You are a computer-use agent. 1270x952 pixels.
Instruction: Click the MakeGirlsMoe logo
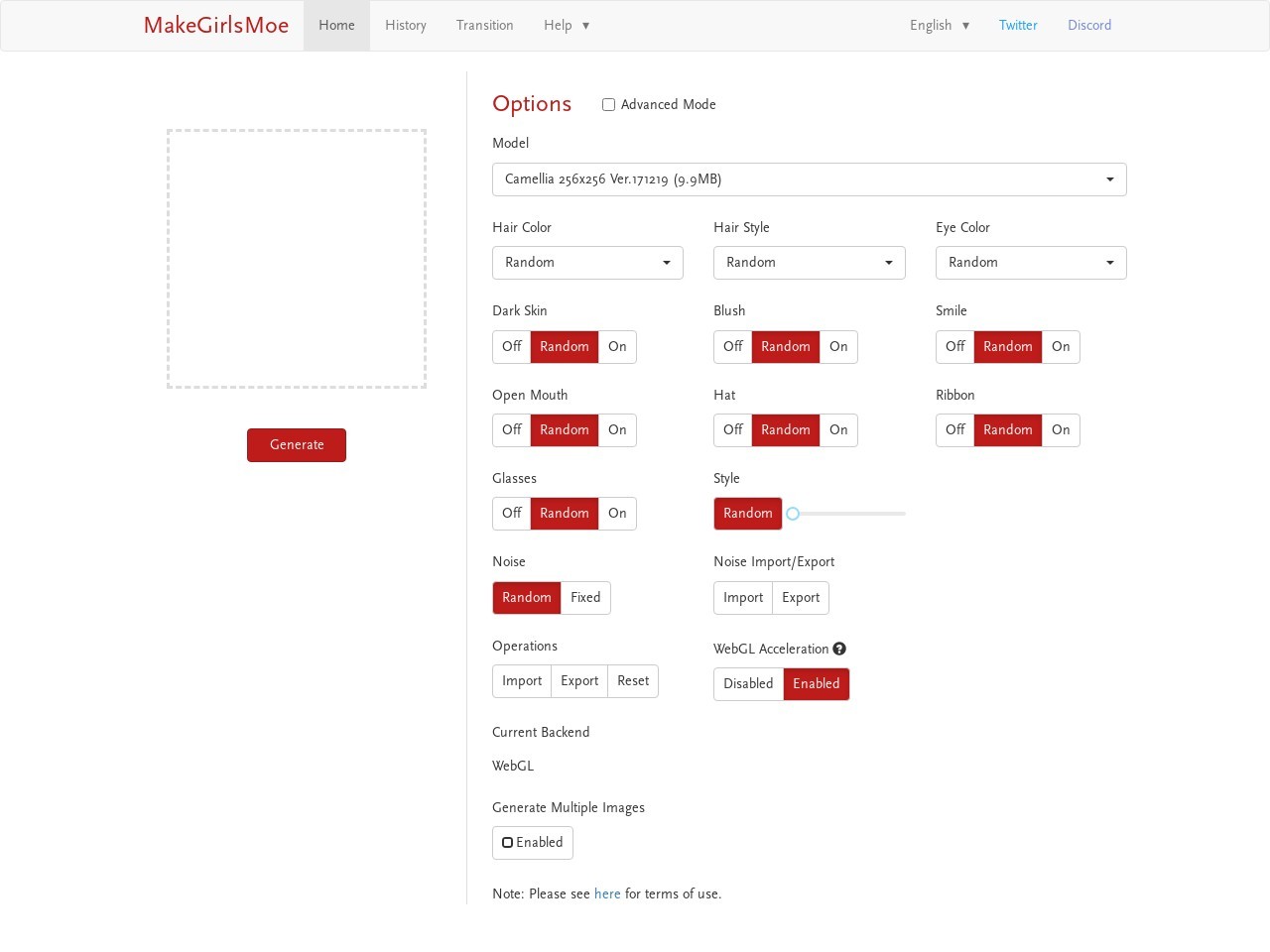pos(216,26)
